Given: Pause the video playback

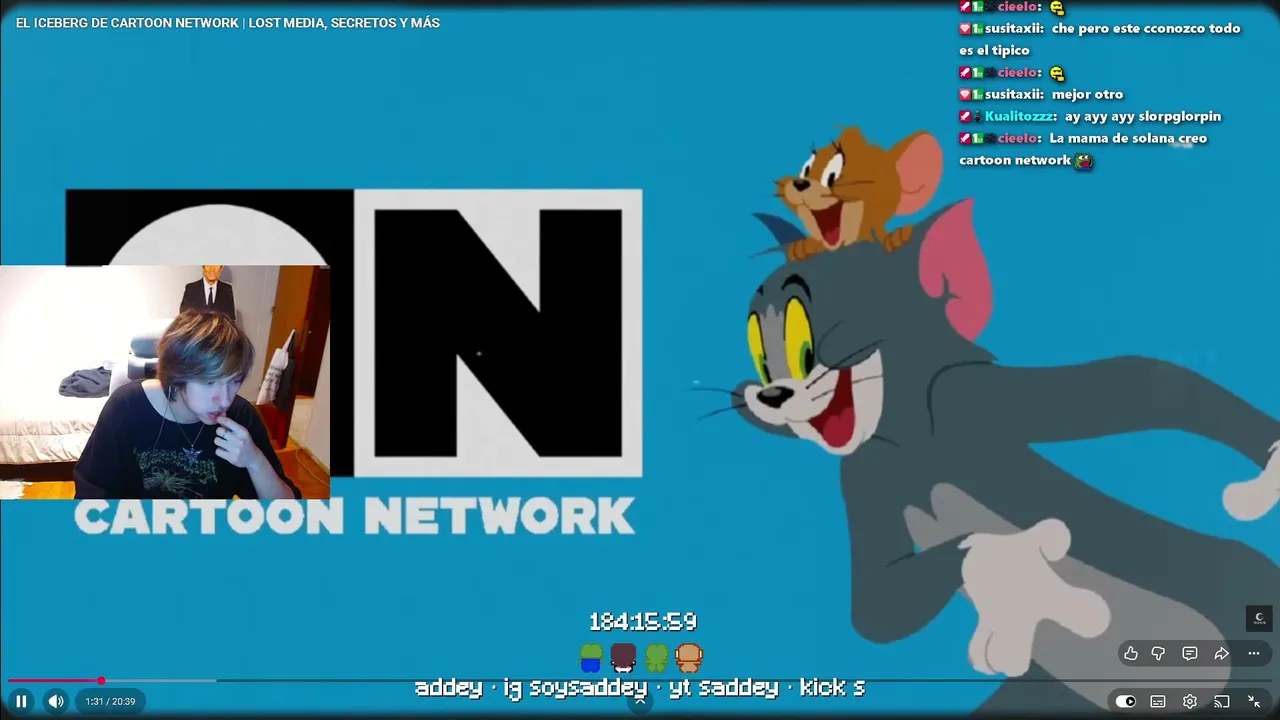Looking at the screenshot, I should pyautogui.click(x=21, y=701).
